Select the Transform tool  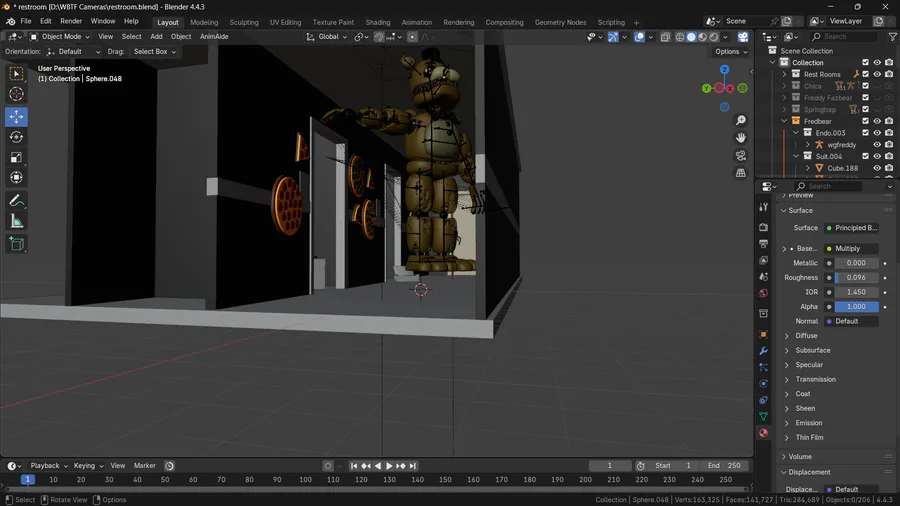click(17, 177)
